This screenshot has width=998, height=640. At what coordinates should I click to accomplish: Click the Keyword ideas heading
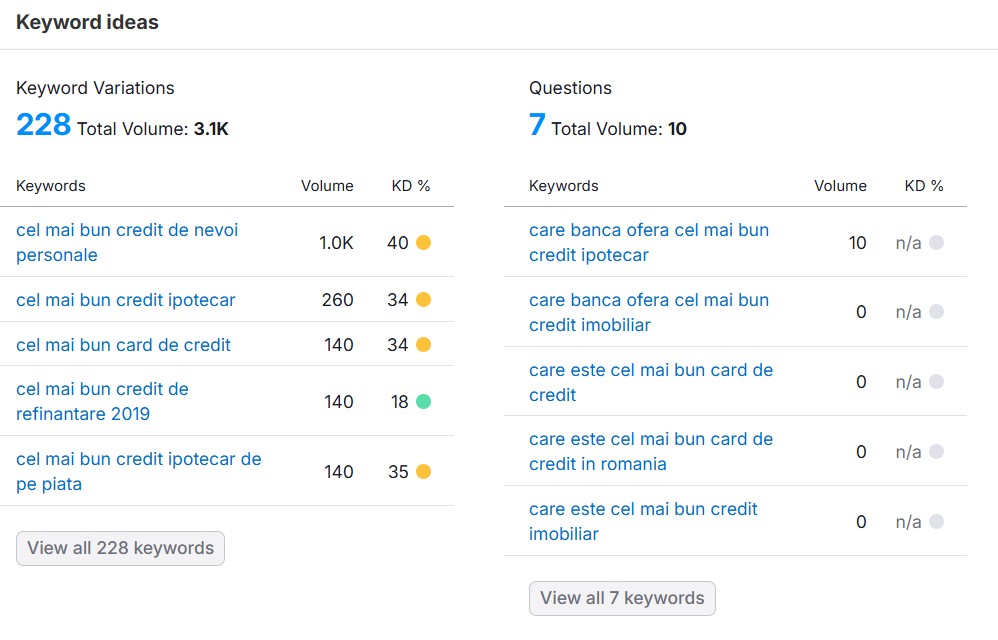tap(87, 22)
